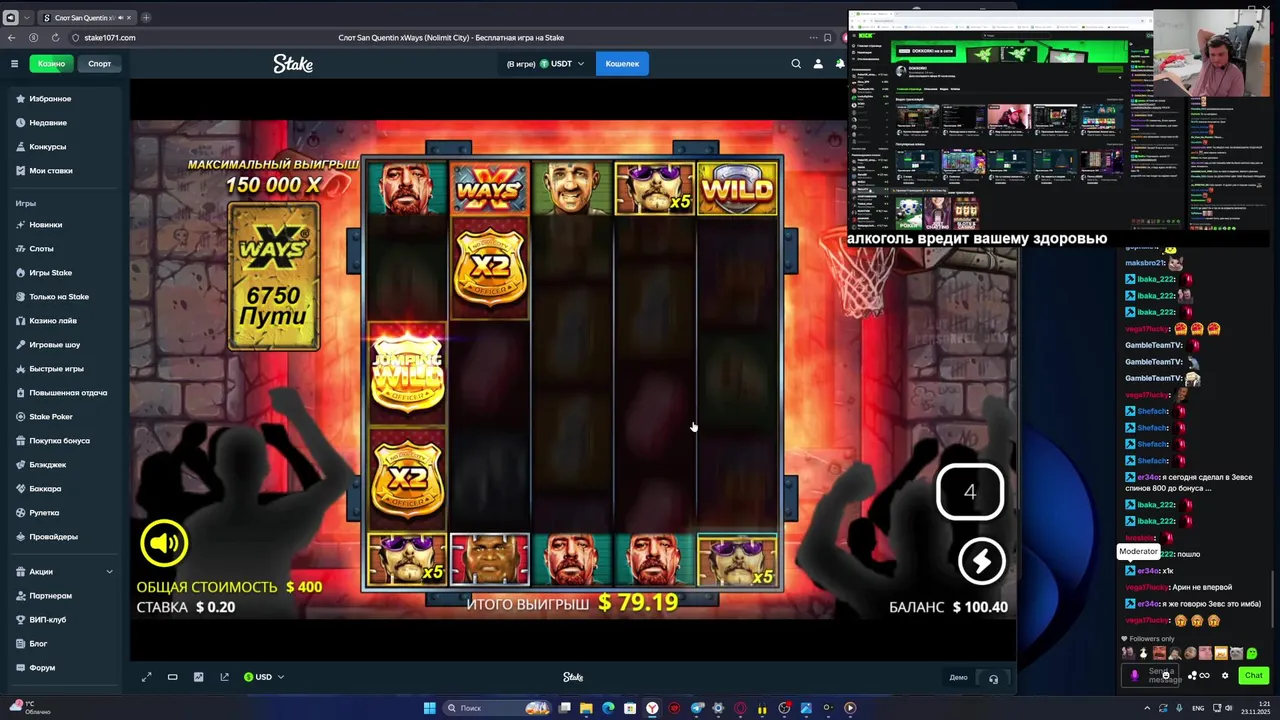Viewport: 1280px width, 720px height.
Task: Click the Баккара sidebar icon
Action: coord(20,489)
